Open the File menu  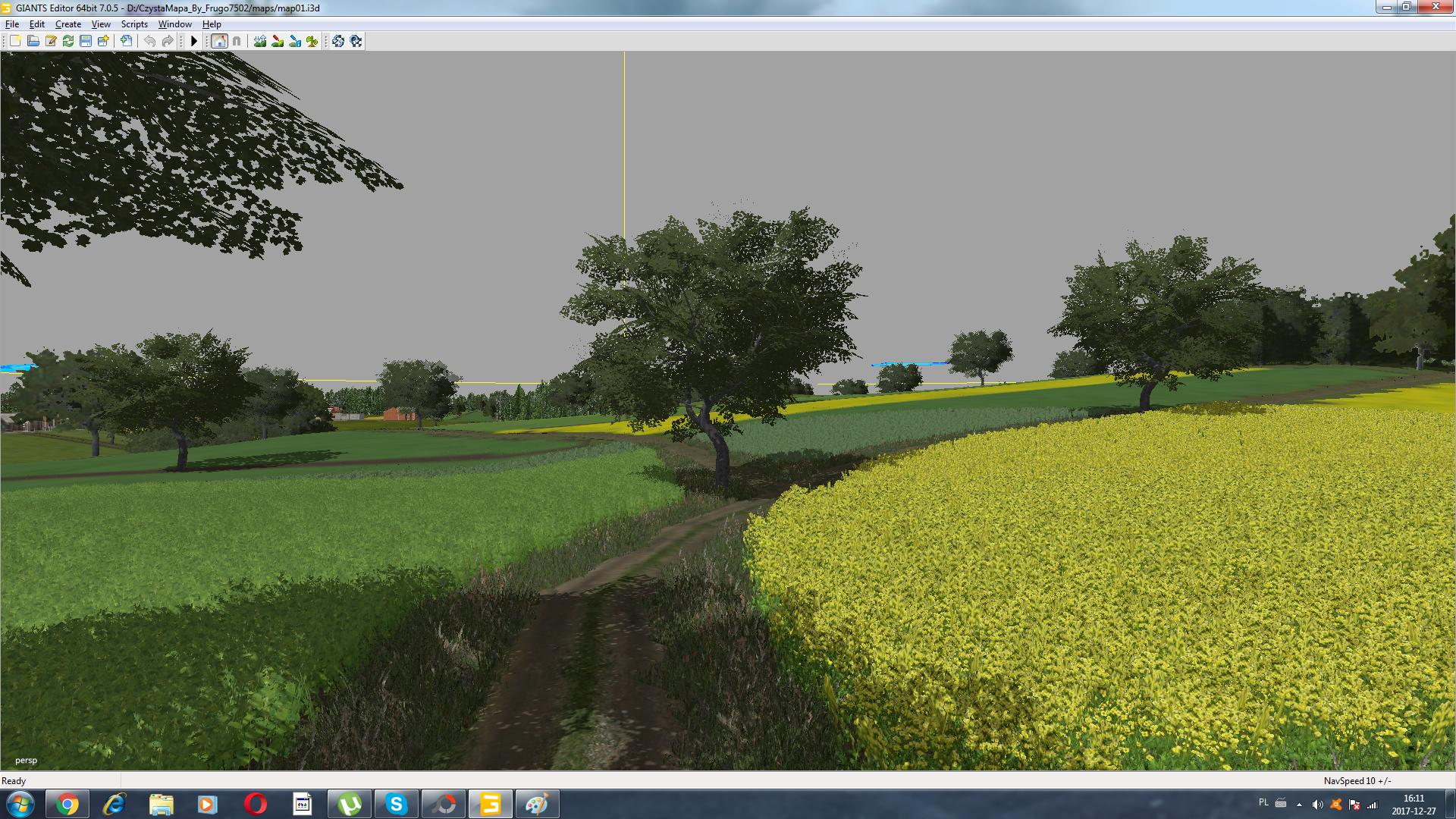point(12,24)
